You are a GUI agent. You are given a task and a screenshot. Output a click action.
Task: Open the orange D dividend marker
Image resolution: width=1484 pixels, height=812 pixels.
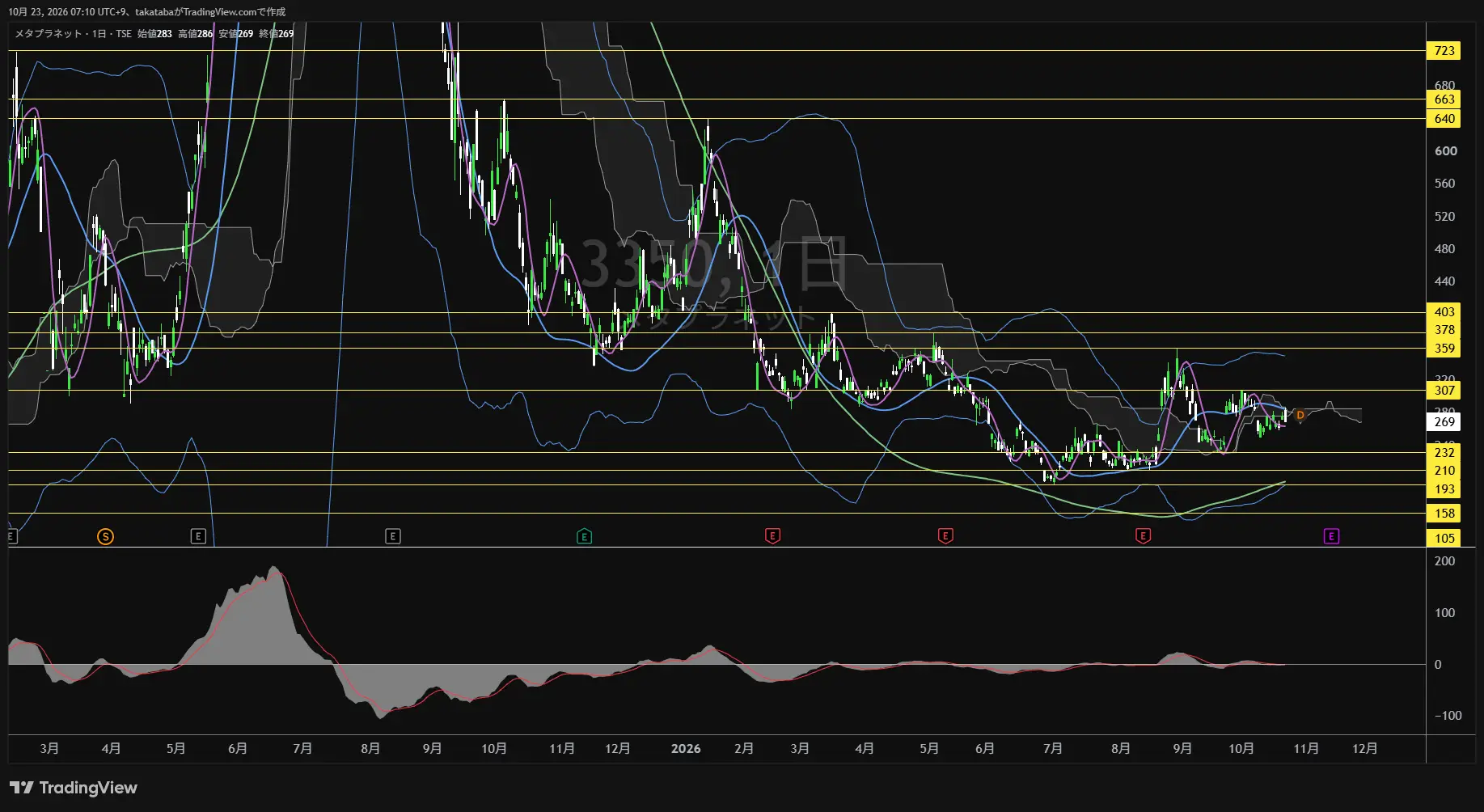1300,416
